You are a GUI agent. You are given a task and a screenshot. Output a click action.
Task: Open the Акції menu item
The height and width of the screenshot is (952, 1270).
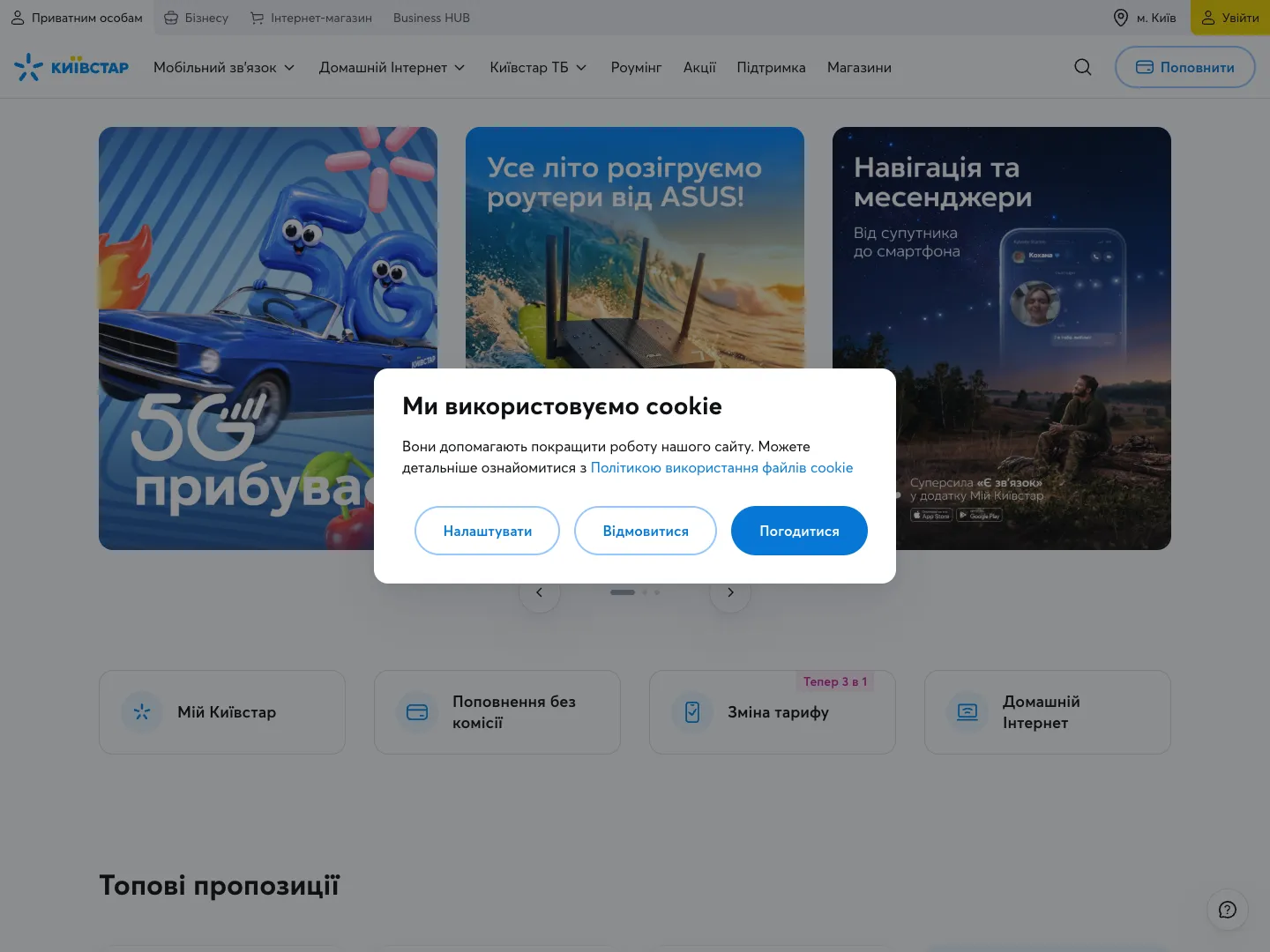(x=699, y=67)
